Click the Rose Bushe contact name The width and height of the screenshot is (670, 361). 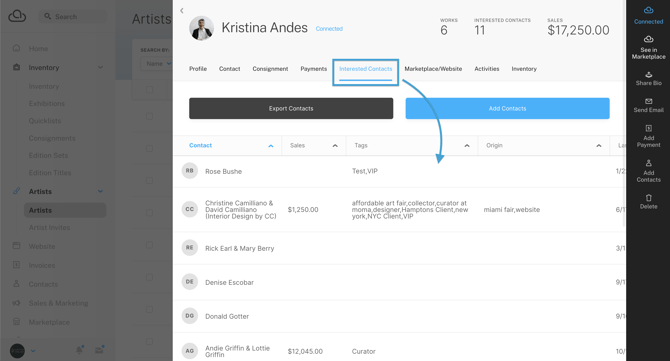pyautogui.click(x=223, y=171)
